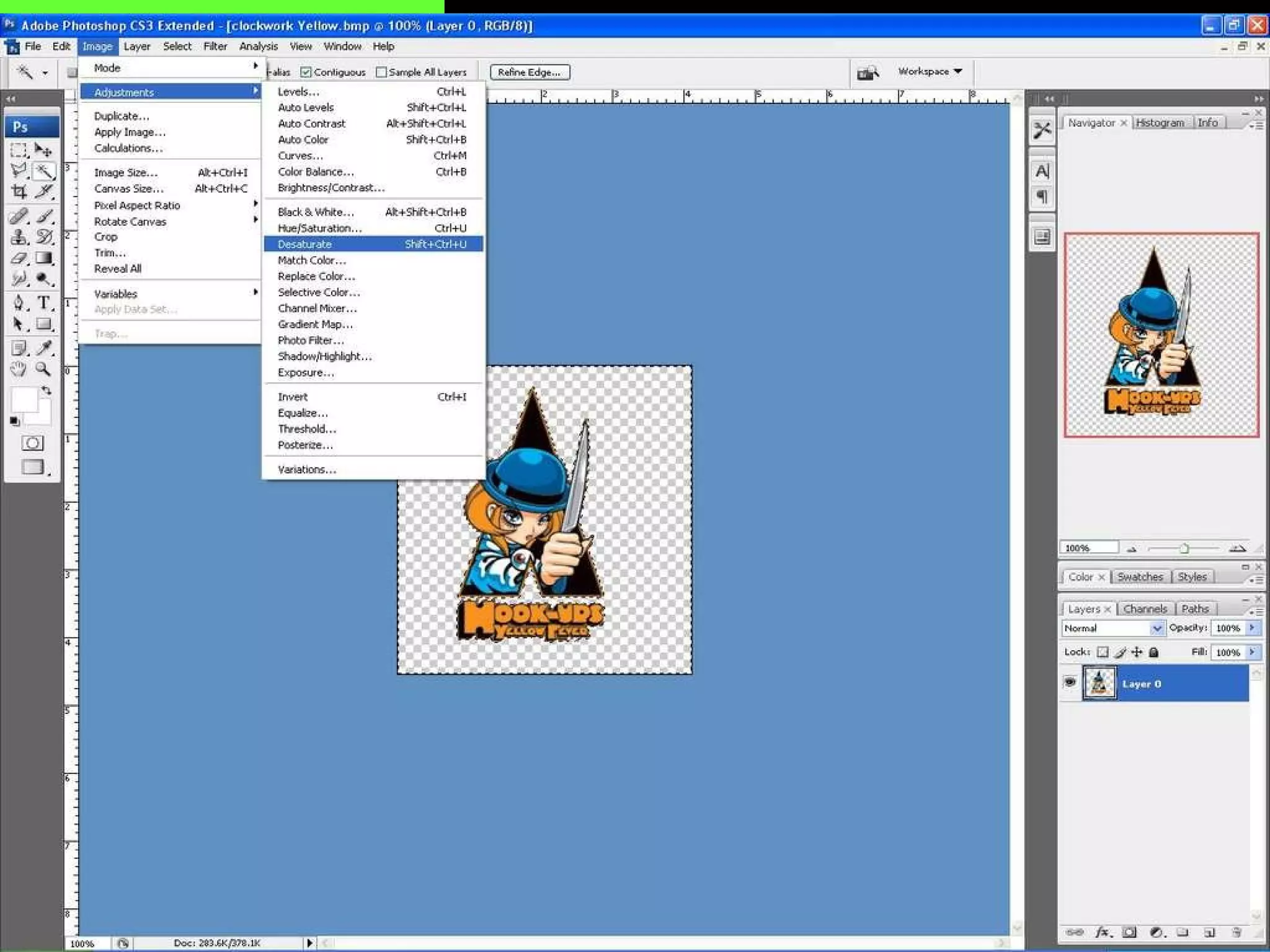This screenshot has width=1270, height=952.
Task: Hide Layer 0 using the eye icon
Action: [1070, 682]
